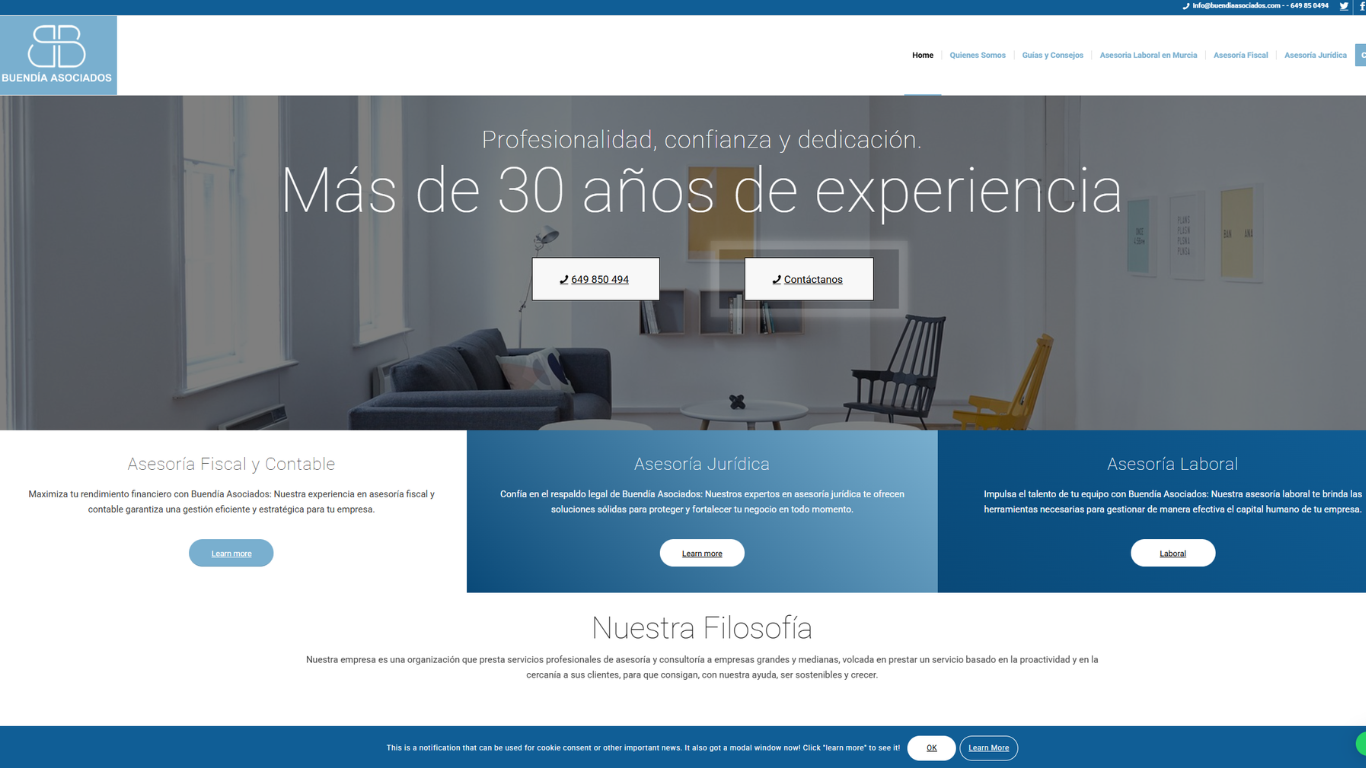Click Learn more under Asesoría Jurídica
Screen dimensions: 1366x768
click(702, 553)
